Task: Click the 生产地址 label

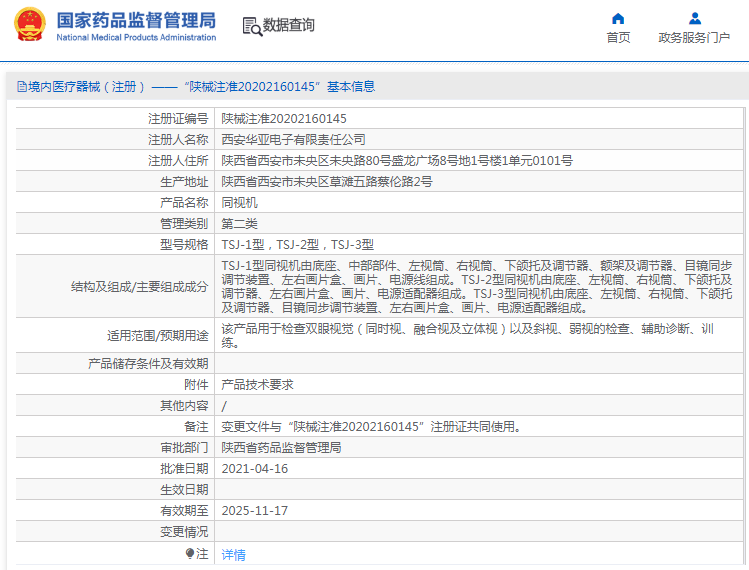Action: click(x=184, y=182)
